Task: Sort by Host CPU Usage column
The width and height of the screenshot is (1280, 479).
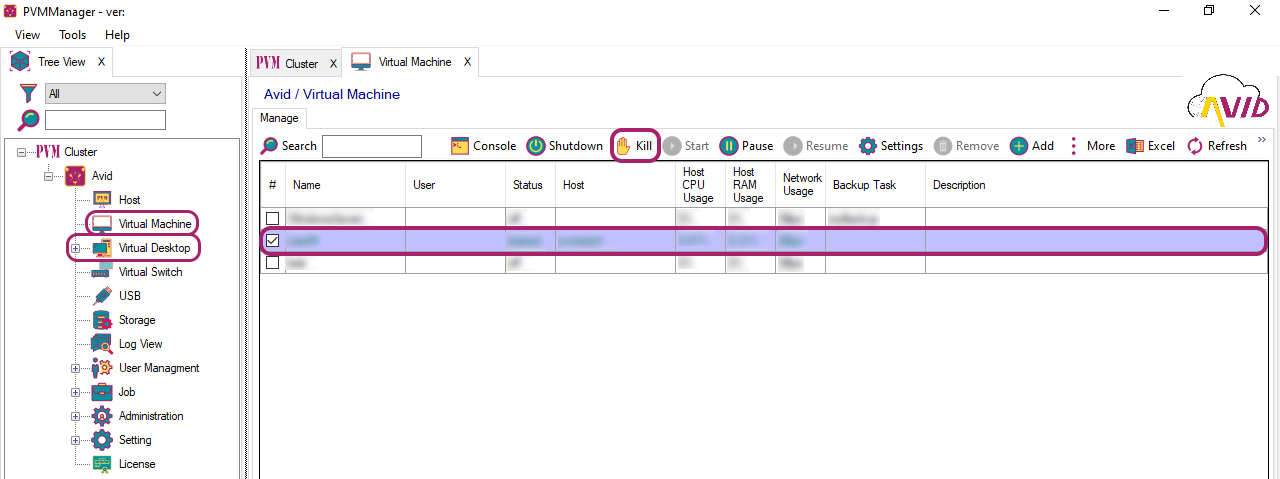Action: (x=700, y=185)
